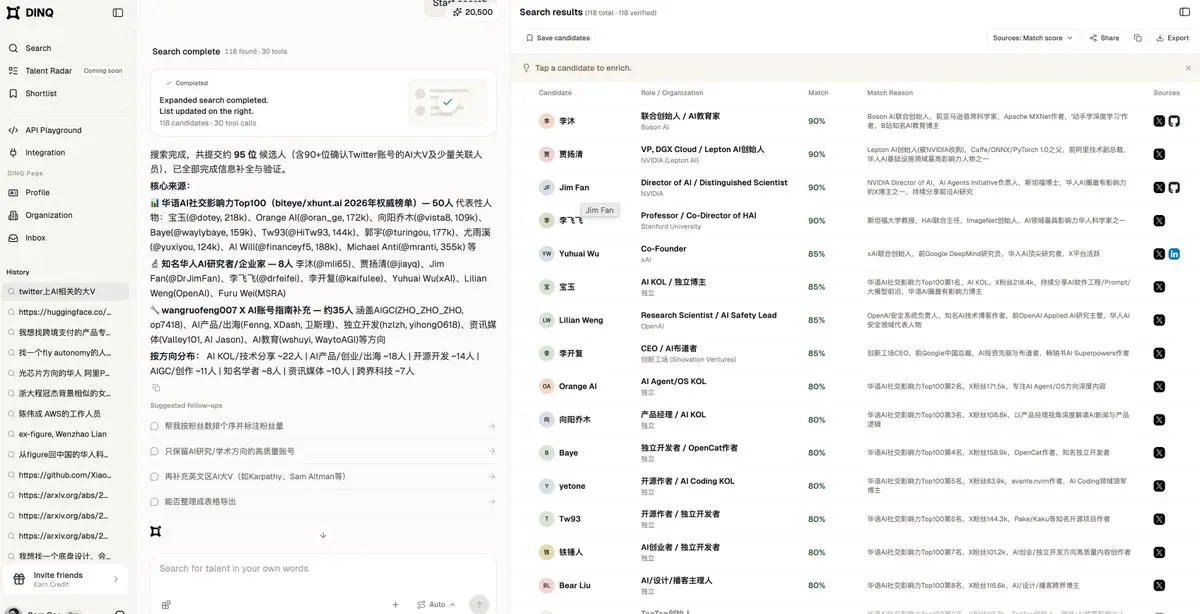Open candidate Yuhuai Wu row
This screenshot has height=614, width=1200.
[855, 254]
